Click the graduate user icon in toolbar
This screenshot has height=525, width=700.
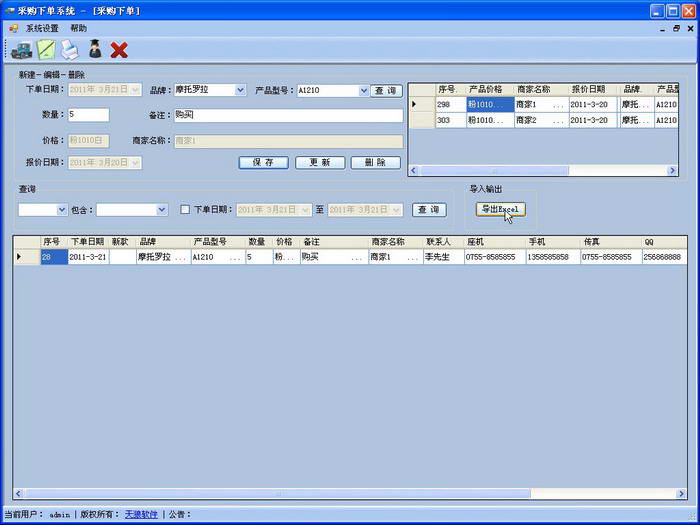pyautogui.click(x=95, y=49)
